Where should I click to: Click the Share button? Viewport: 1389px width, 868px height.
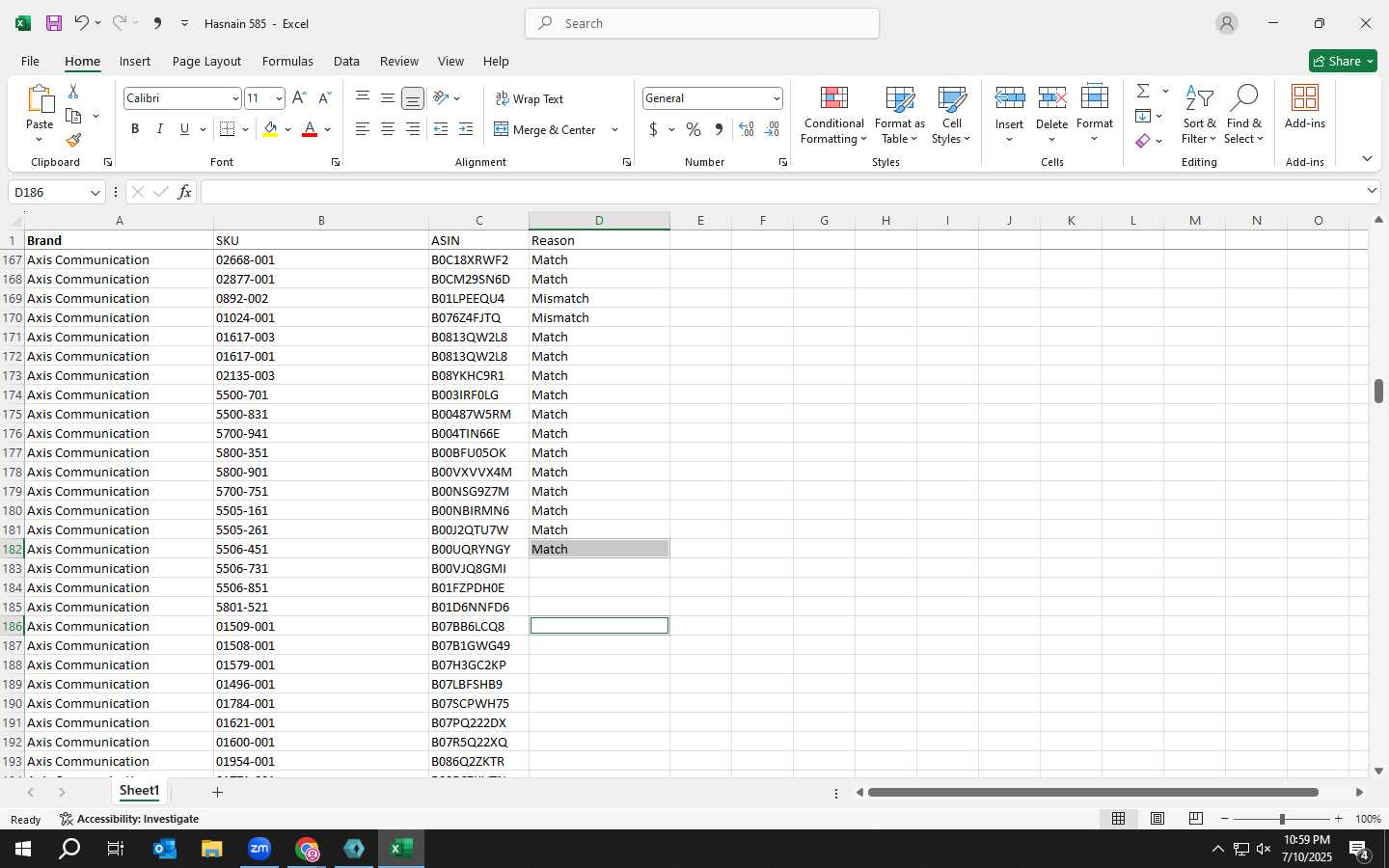pyautogui.click(x=1343, y=61)
